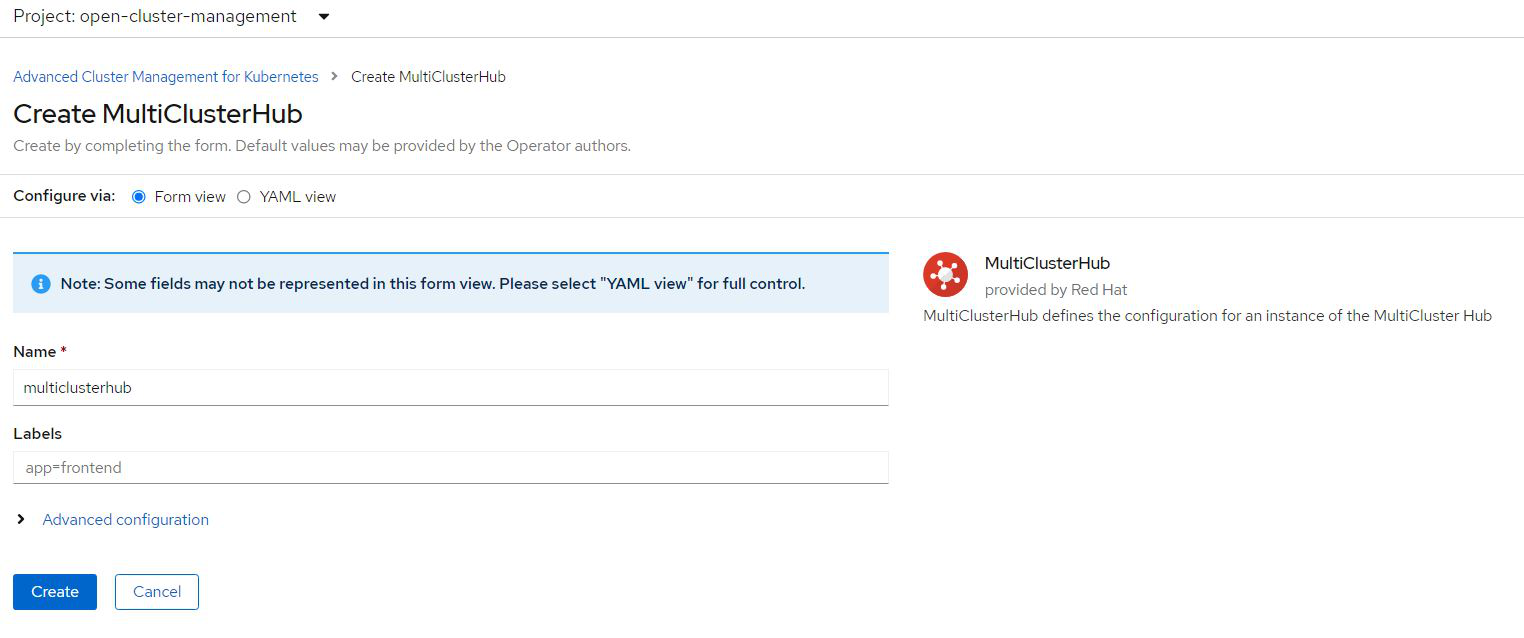Click the Create MultiClusterHub breadcrumb text
The width and height of the screenshot is (1524, 638).
point(428,77)
